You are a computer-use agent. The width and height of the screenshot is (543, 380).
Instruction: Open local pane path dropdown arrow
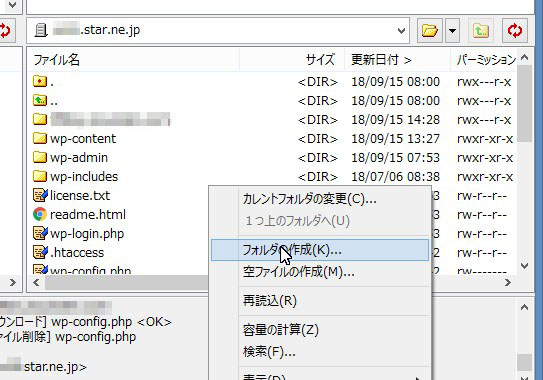tap(12, 5)
